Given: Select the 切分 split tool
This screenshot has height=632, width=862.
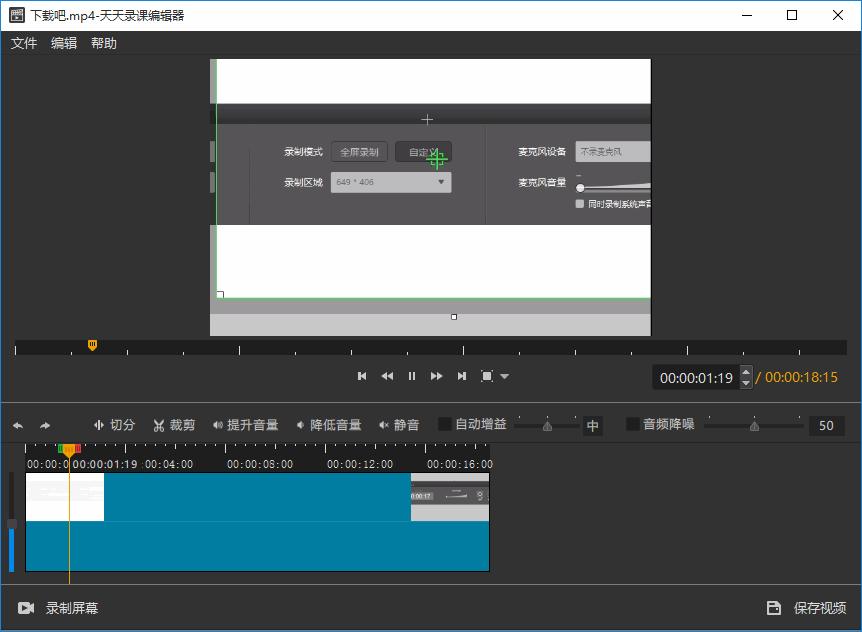Looking at the screenshot, I should (114, 425).
